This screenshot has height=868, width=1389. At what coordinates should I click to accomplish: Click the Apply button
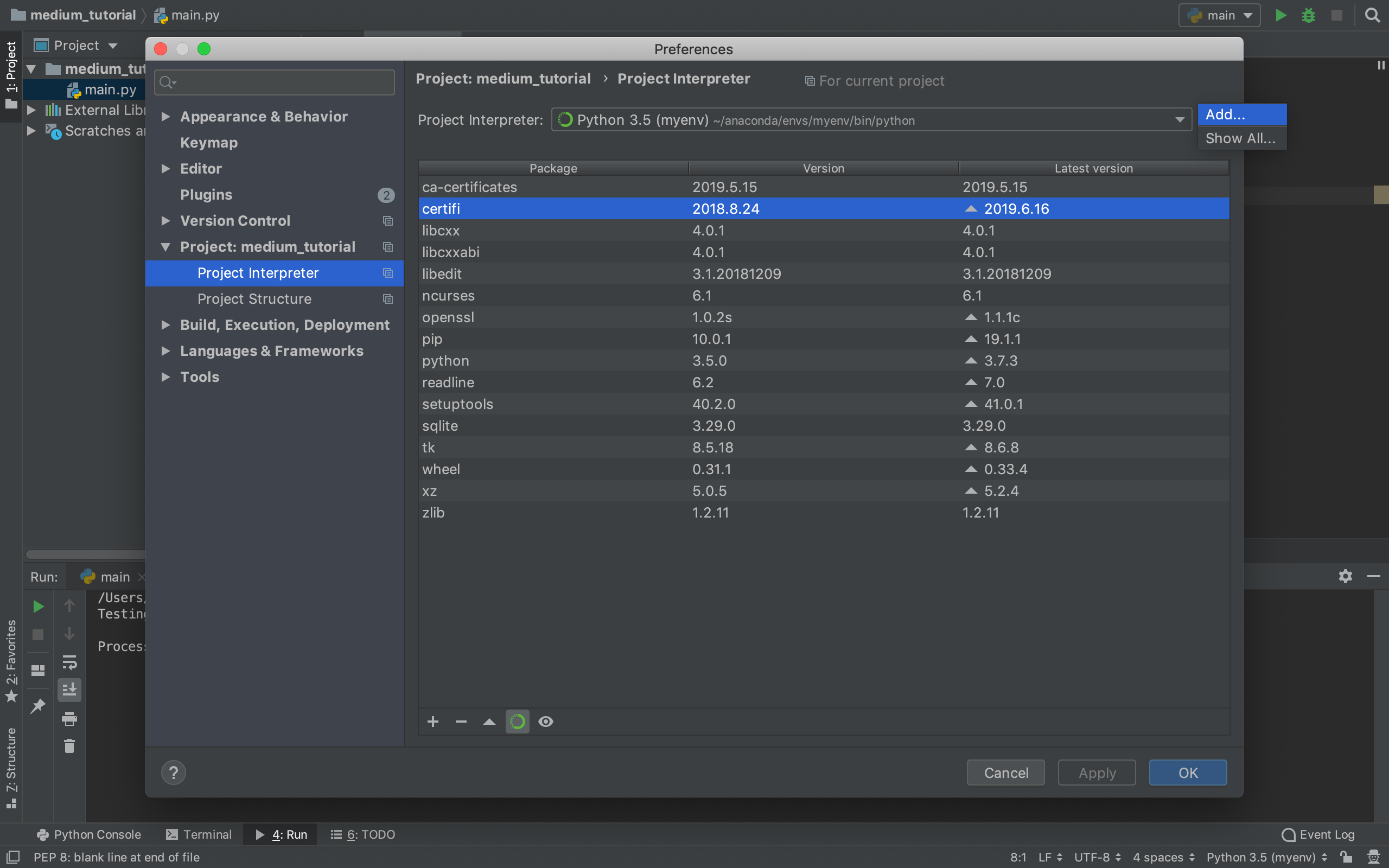[x=1097, y=773]
